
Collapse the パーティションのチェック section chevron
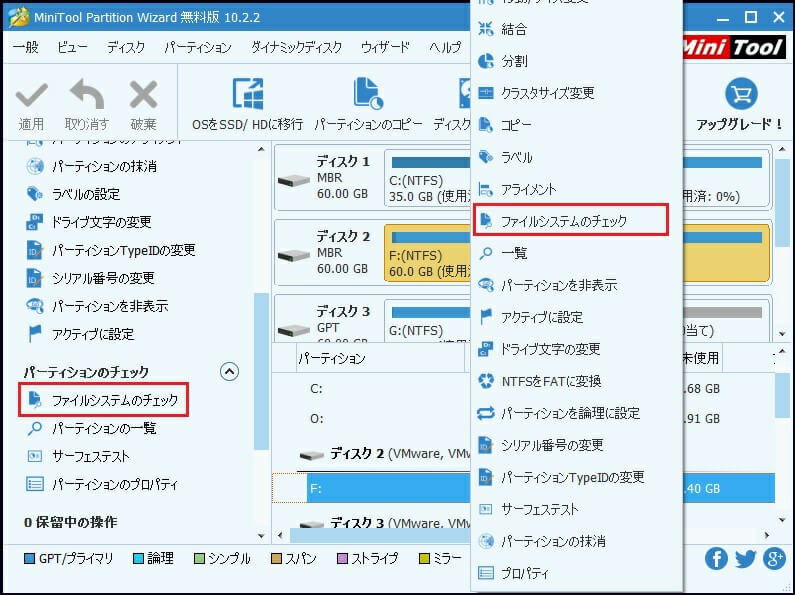pos(229,371)
